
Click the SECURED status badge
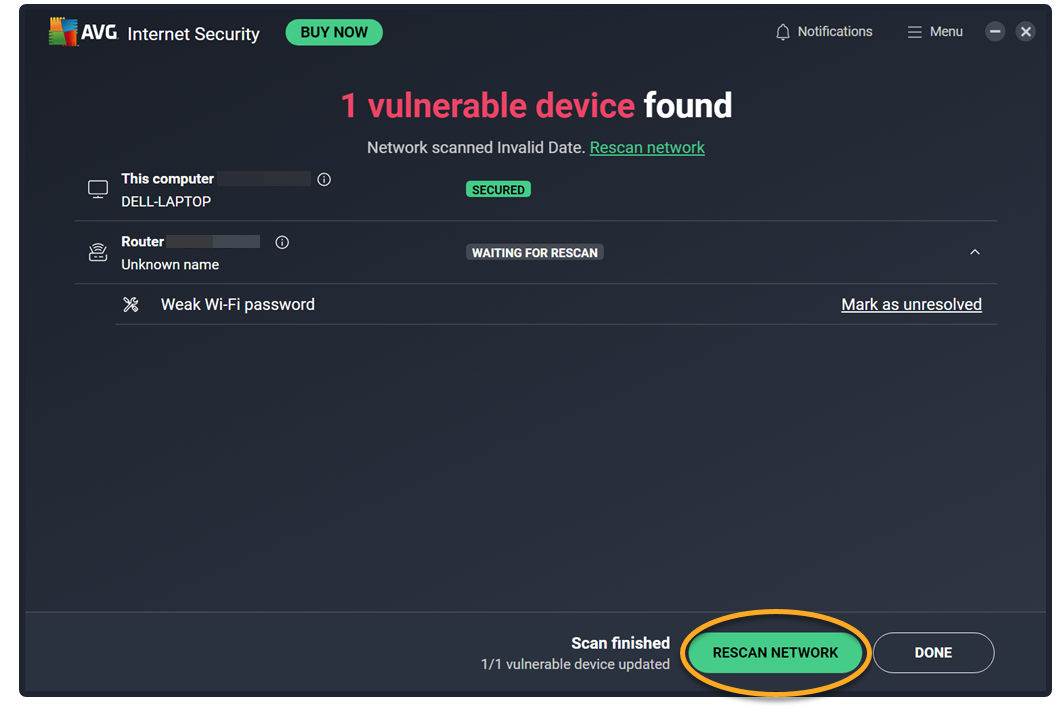(x=498, y=189)
